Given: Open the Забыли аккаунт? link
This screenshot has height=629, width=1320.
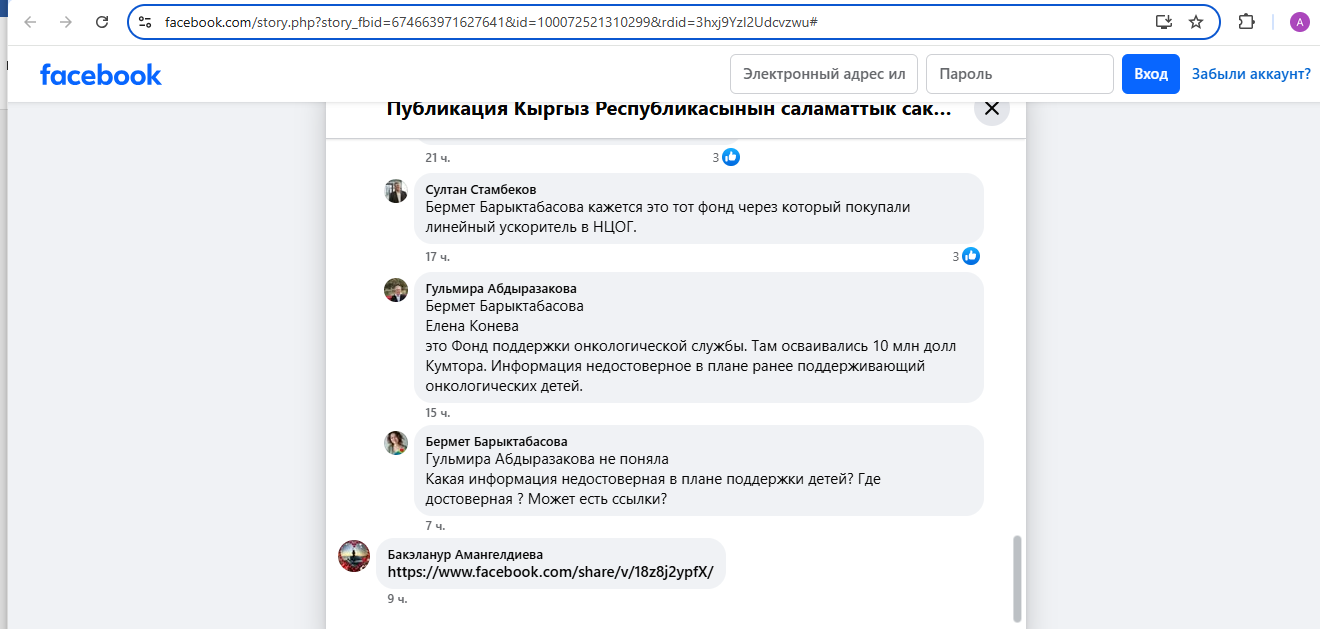Looking at the screenshot, I should tap(1251, 74).
